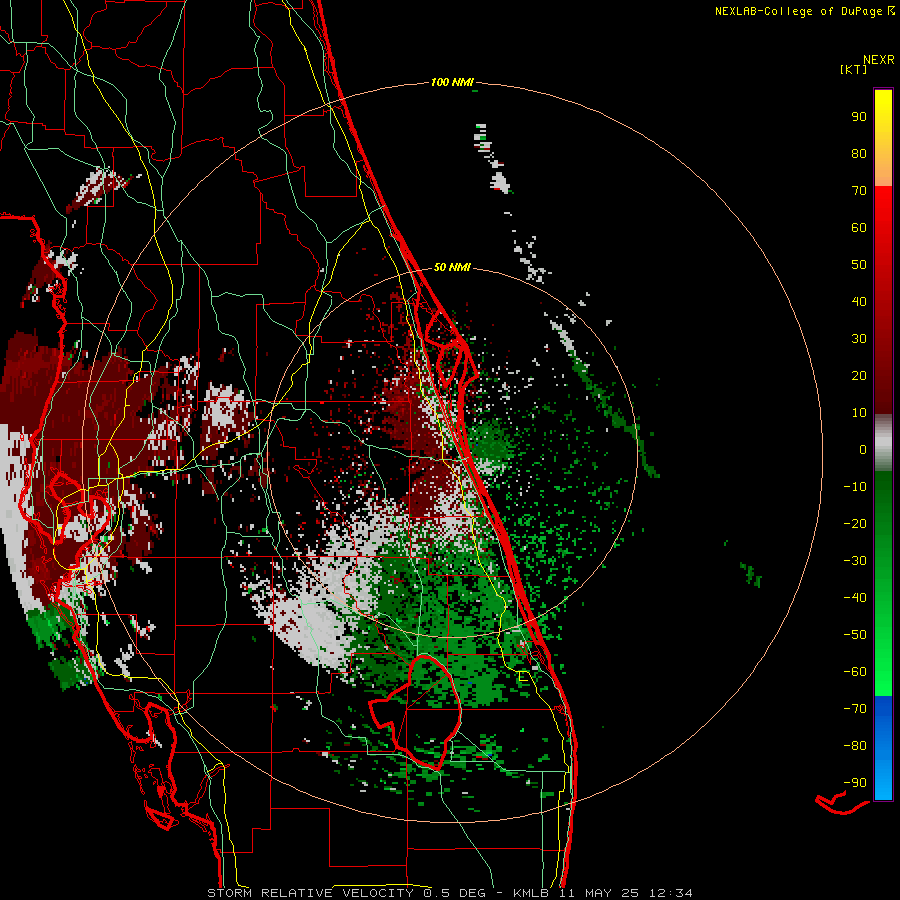This screenshot has height=900, width=900.
Task: Click the -90 value on velocity scale
Action: (855, 783)
